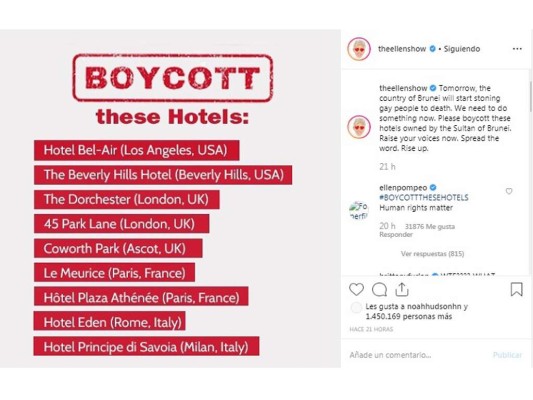The height and width of the screenshot is (400, 533).
Task: Toggle the Siguiendo follow status
Action: (462, 49)
